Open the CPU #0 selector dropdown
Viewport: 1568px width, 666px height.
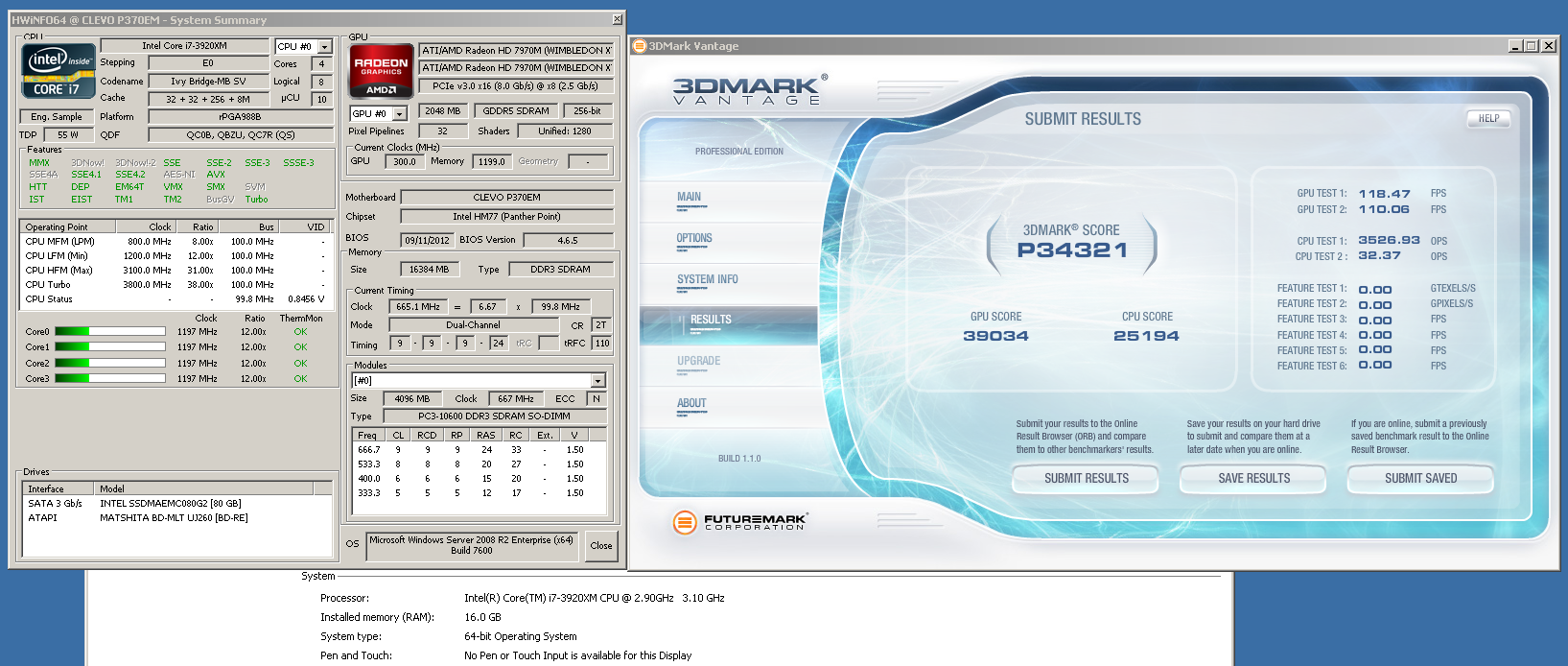[325, 46]
